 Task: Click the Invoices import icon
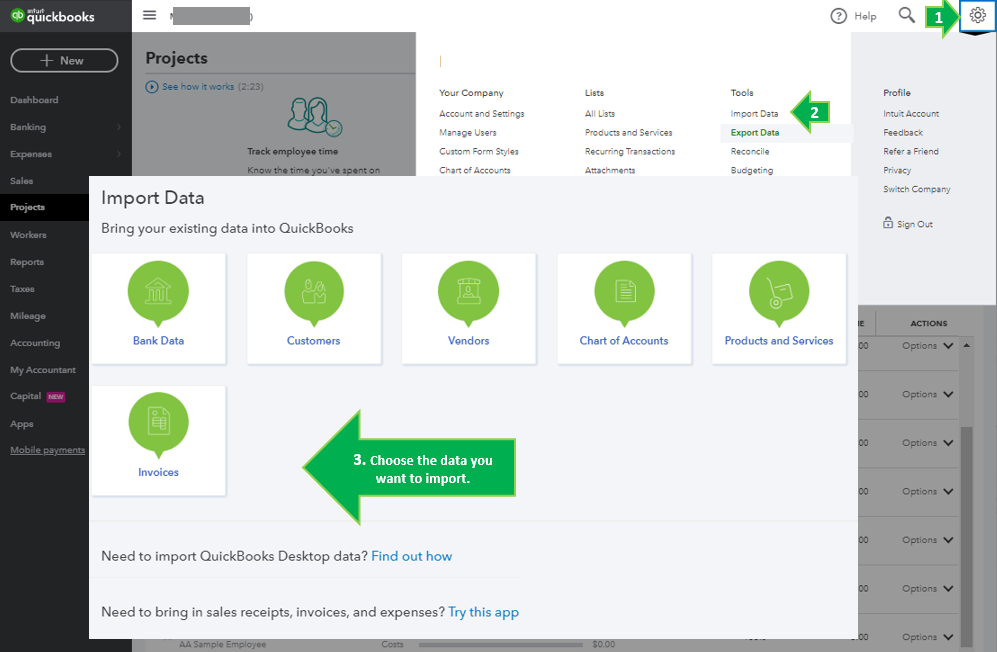pos(158,424)
